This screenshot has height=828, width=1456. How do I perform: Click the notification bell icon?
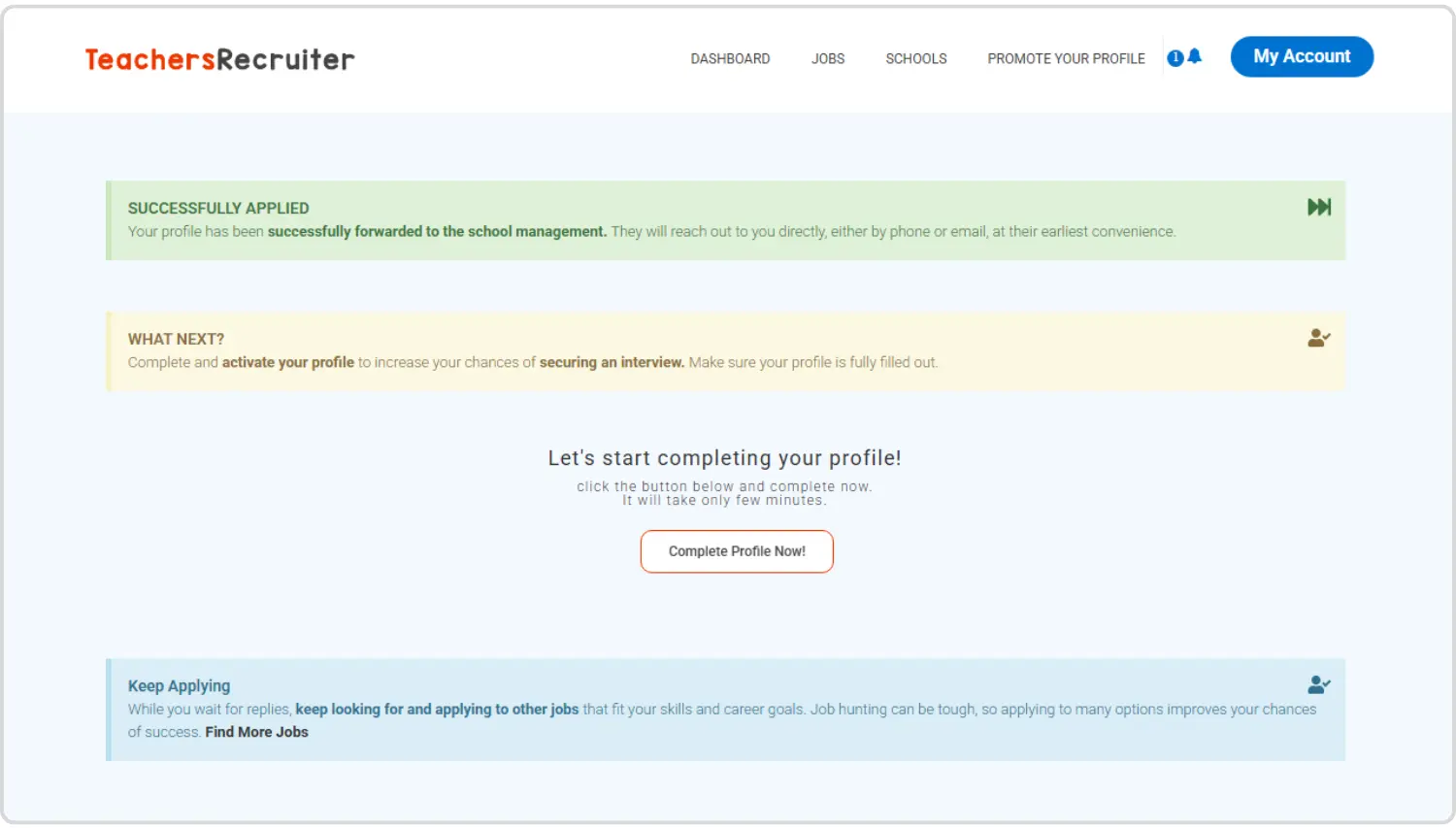[1195, 56]
